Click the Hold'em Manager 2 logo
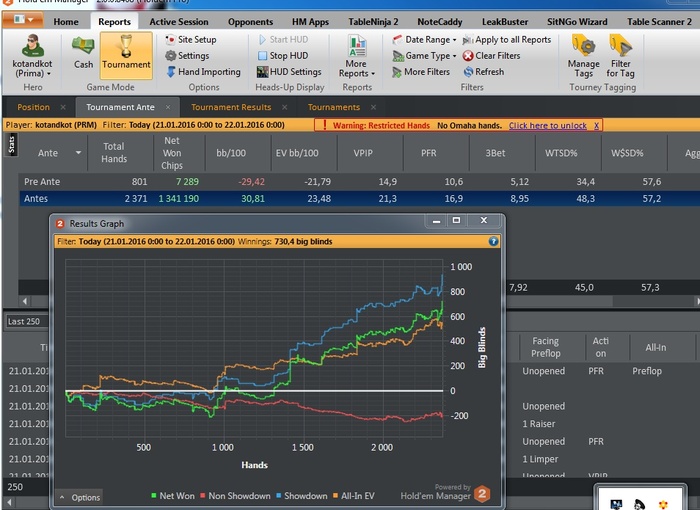 pyautogui.click(x=482, y=494)
